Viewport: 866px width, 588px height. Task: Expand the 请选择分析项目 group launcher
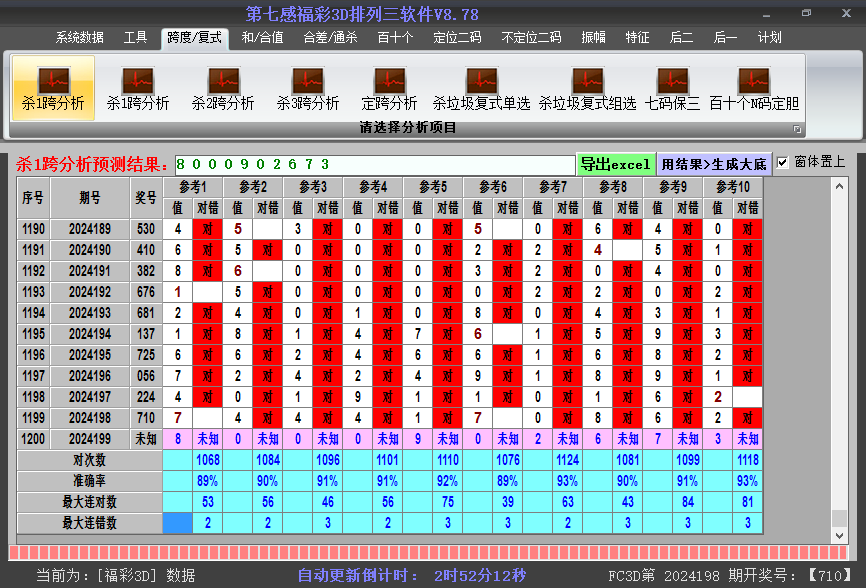tap(797, 129)
